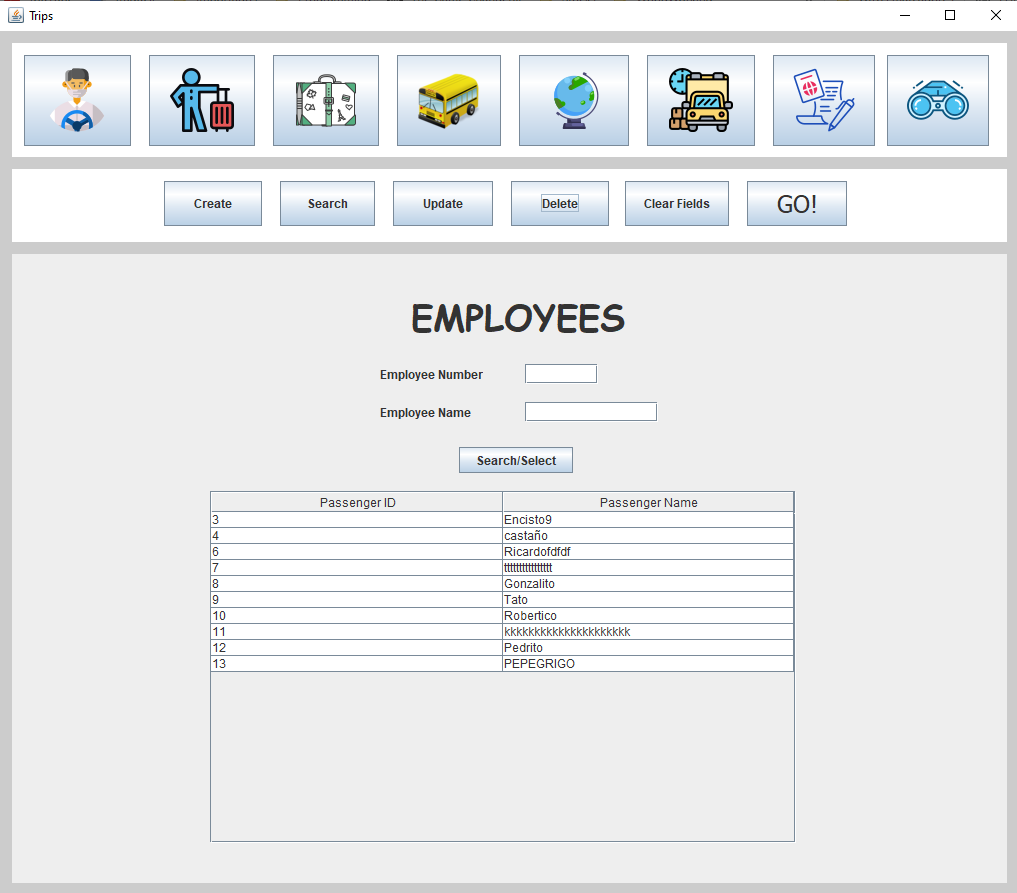
Task: Select the yellow school bus icon
Action: tap(449, 101)
